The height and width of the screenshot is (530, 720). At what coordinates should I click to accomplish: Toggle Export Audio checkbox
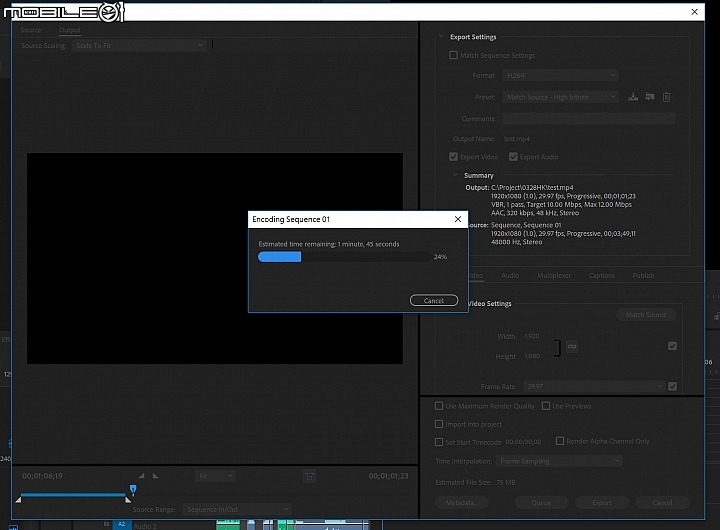513,157
